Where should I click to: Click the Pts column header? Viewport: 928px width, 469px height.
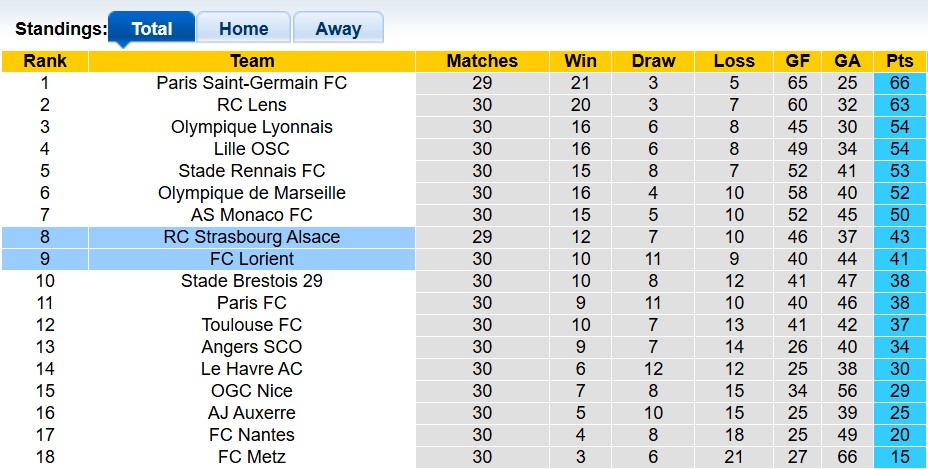[x=899, y=61]
